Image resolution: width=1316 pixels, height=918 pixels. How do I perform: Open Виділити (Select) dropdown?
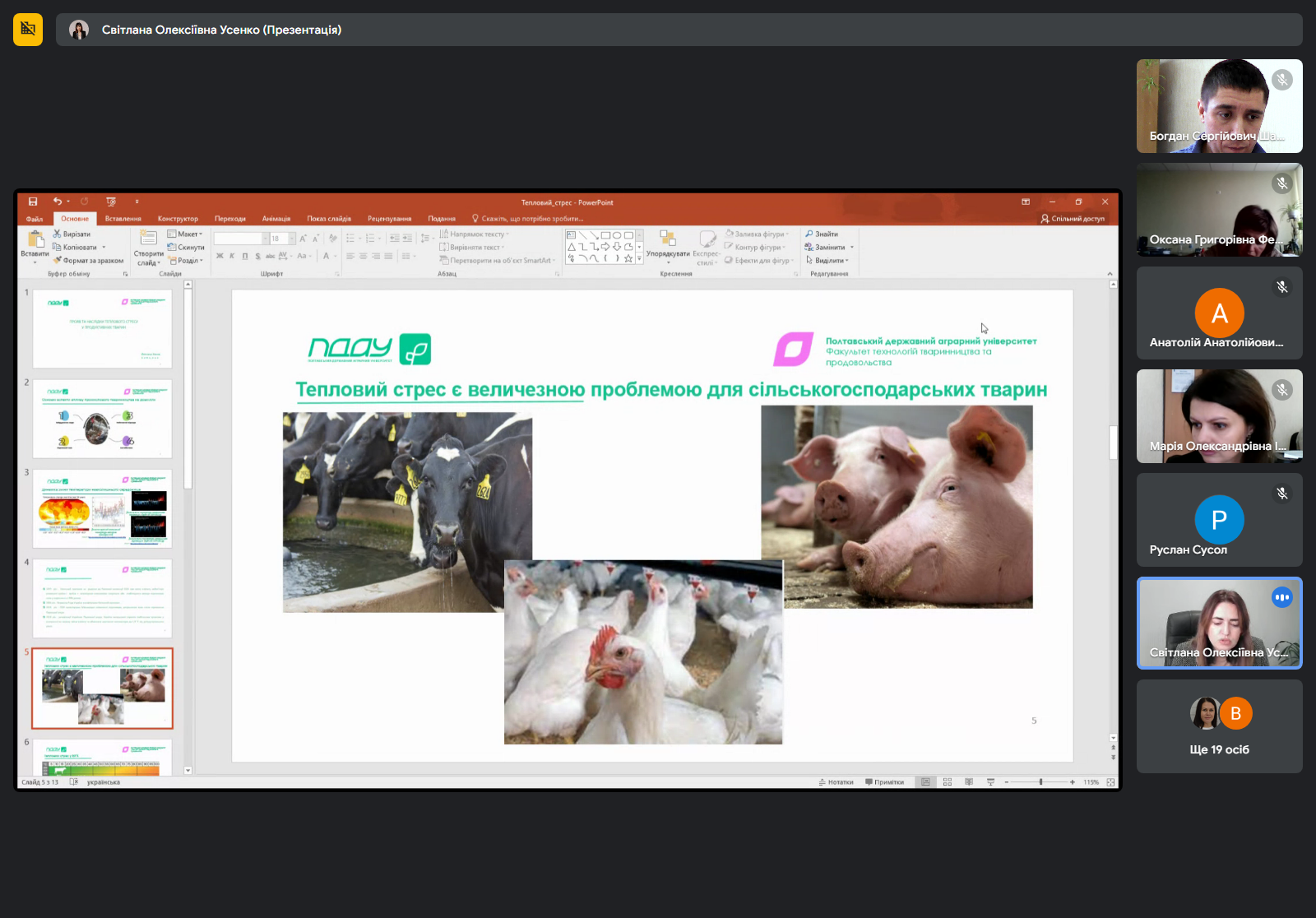point(827,260)
